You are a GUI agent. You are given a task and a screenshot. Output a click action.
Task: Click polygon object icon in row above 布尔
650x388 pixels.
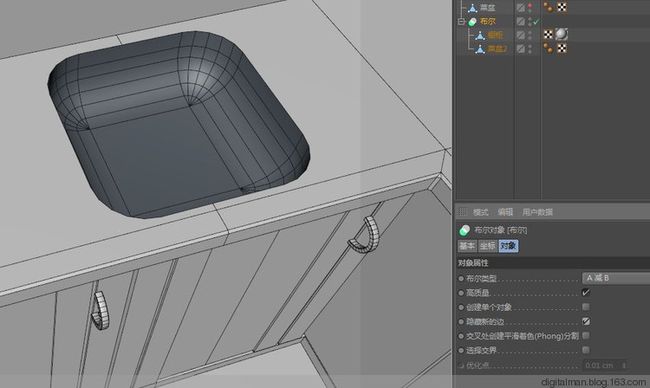473,7
